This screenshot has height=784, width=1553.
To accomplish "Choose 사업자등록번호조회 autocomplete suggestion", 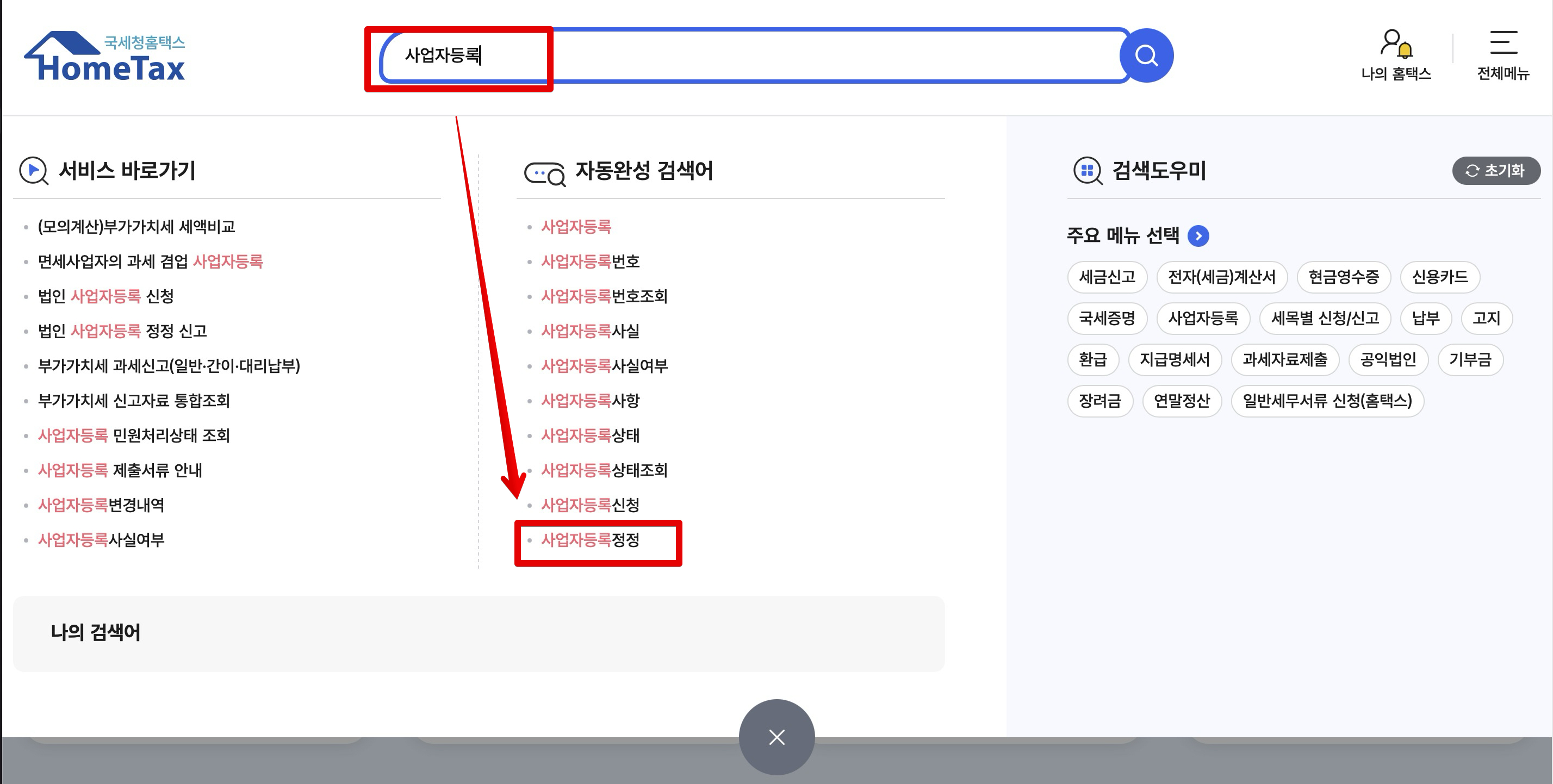I will pos(604,296).
